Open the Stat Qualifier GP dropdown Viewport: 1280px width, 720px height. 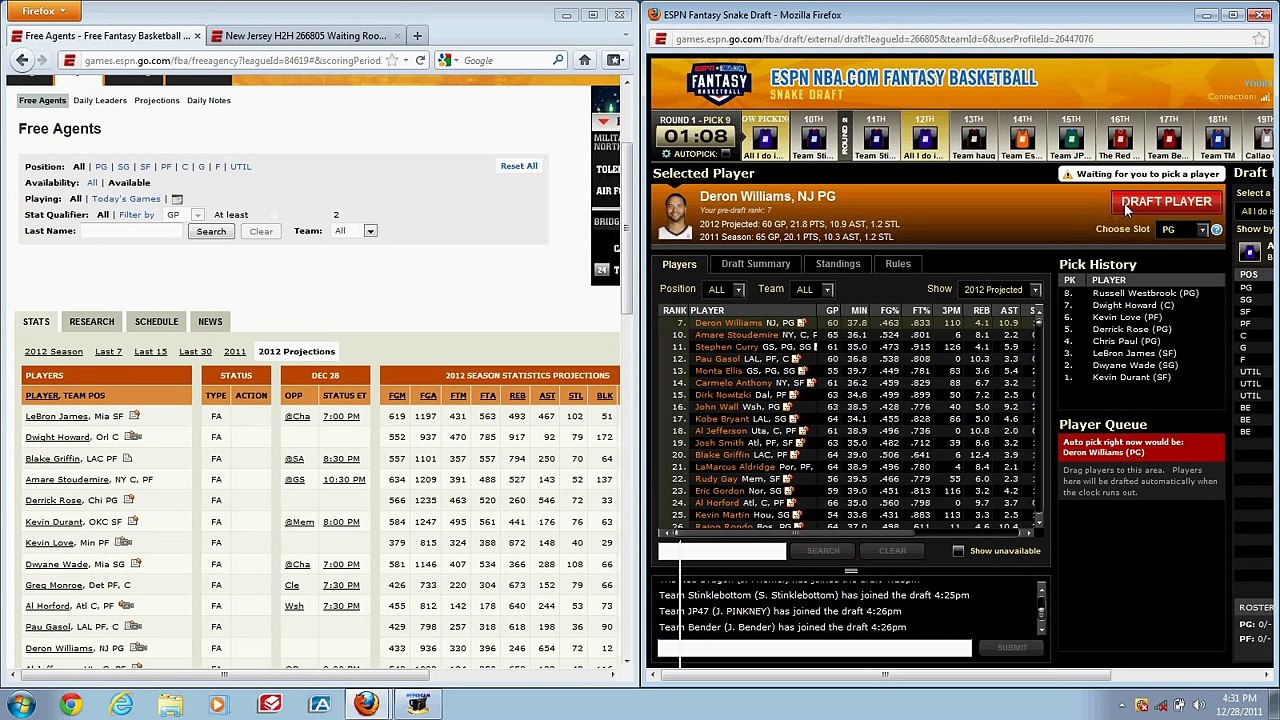pos(182,215)
